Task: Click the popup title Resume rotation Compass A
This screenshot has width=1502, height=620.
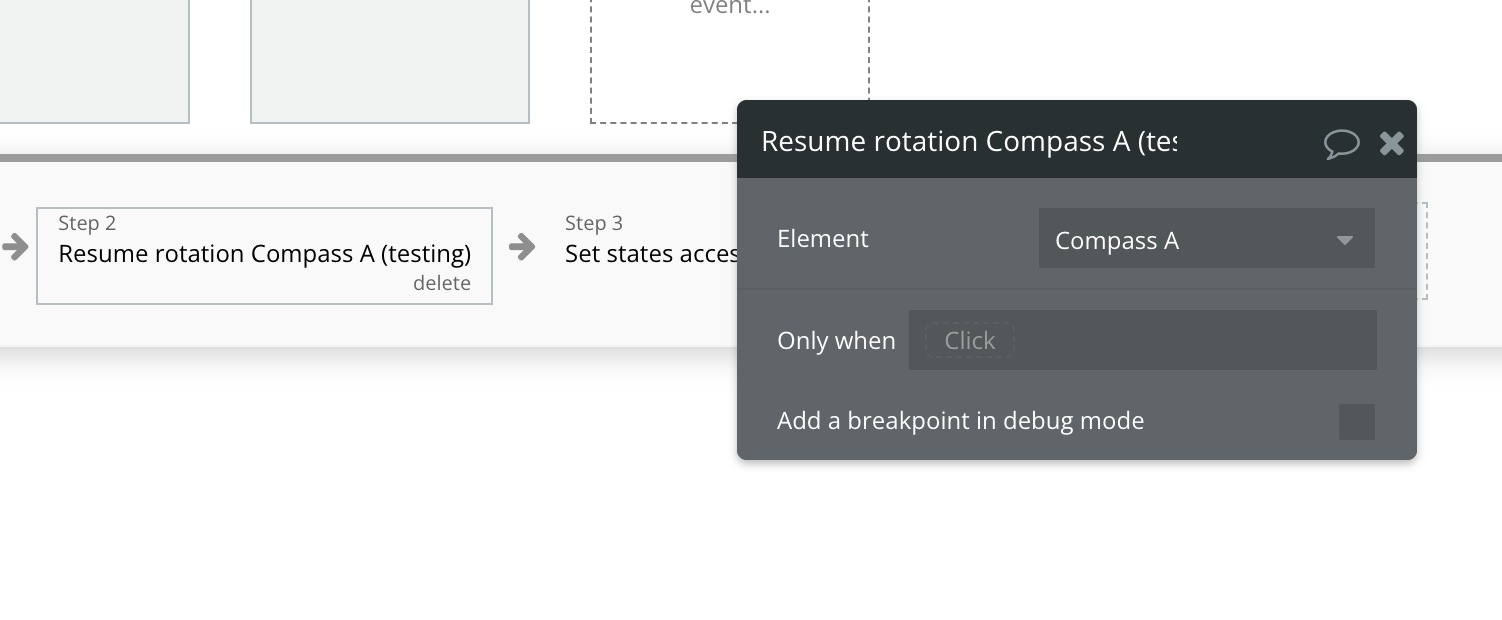Action: click(x=968, y=142)
